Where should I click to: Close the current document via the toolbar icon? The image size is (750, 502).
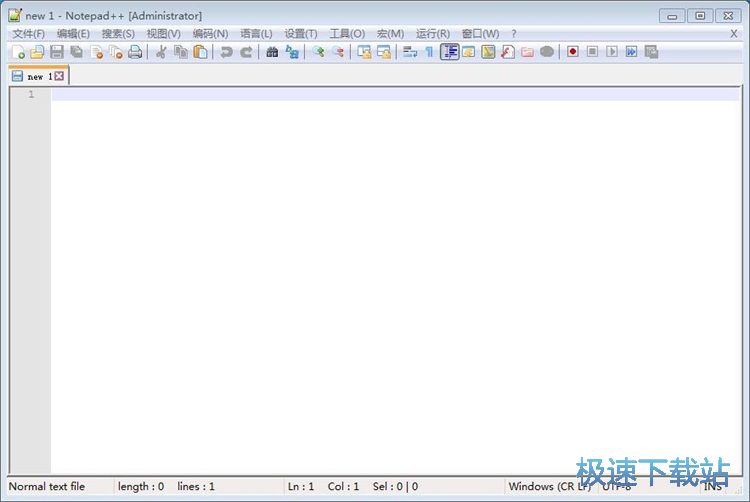point(96,52)
